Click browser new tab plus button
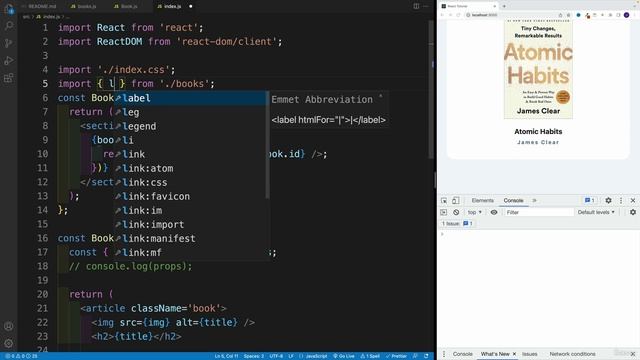640x360 pixels. [x=504, y=6]
